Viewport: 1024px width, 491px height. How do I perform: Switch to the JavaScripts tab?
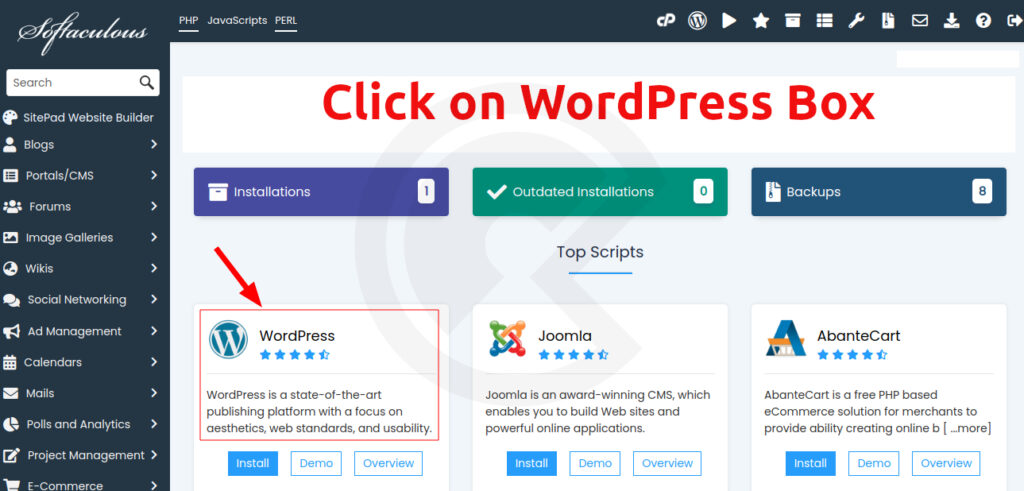coord(237,20)
